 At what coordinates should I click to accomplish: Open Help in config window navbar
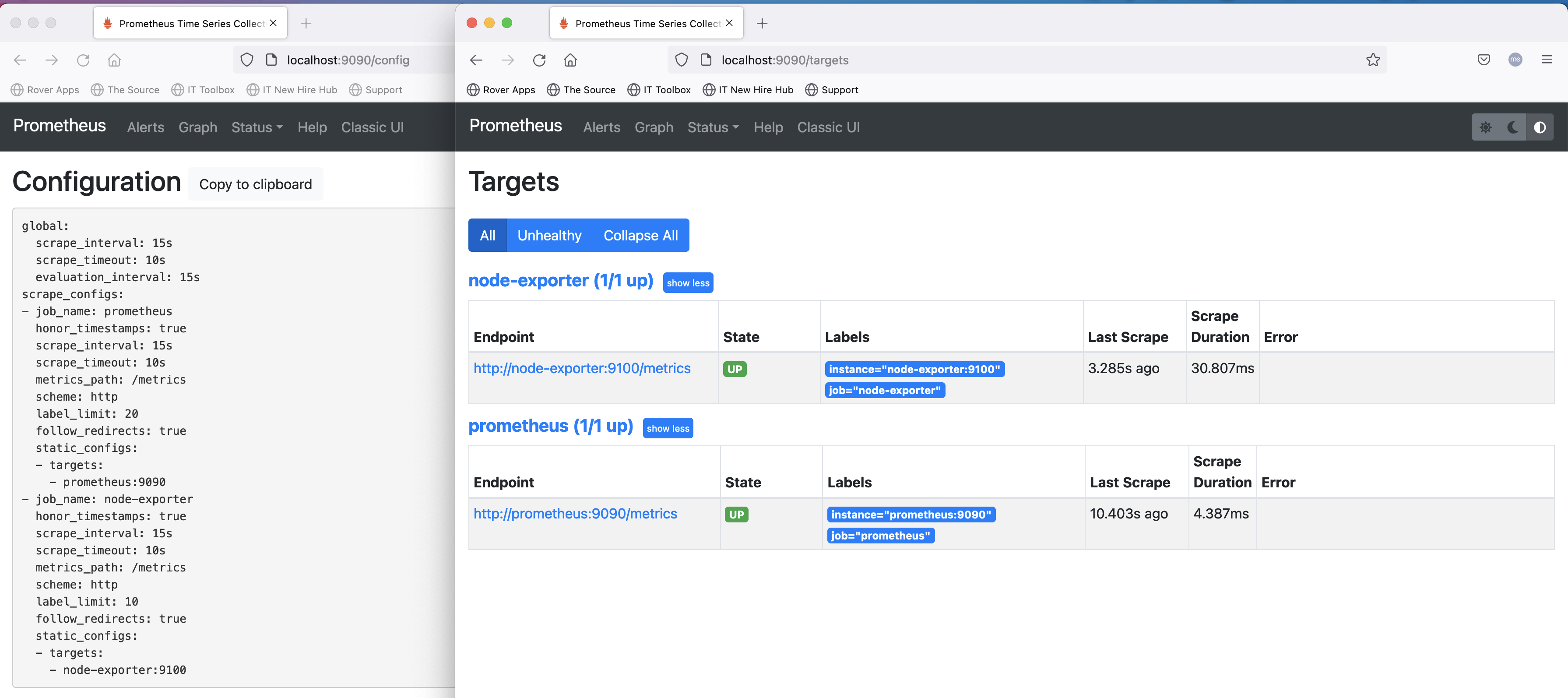pos(312,127)
